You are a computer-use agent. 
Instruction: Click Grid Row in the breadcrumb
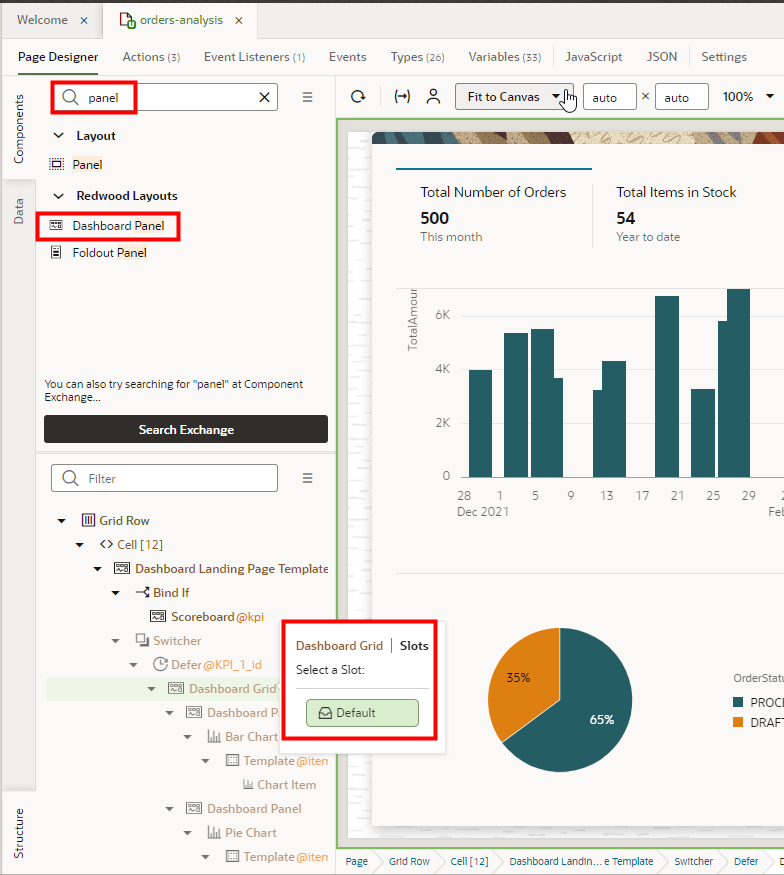409,861
